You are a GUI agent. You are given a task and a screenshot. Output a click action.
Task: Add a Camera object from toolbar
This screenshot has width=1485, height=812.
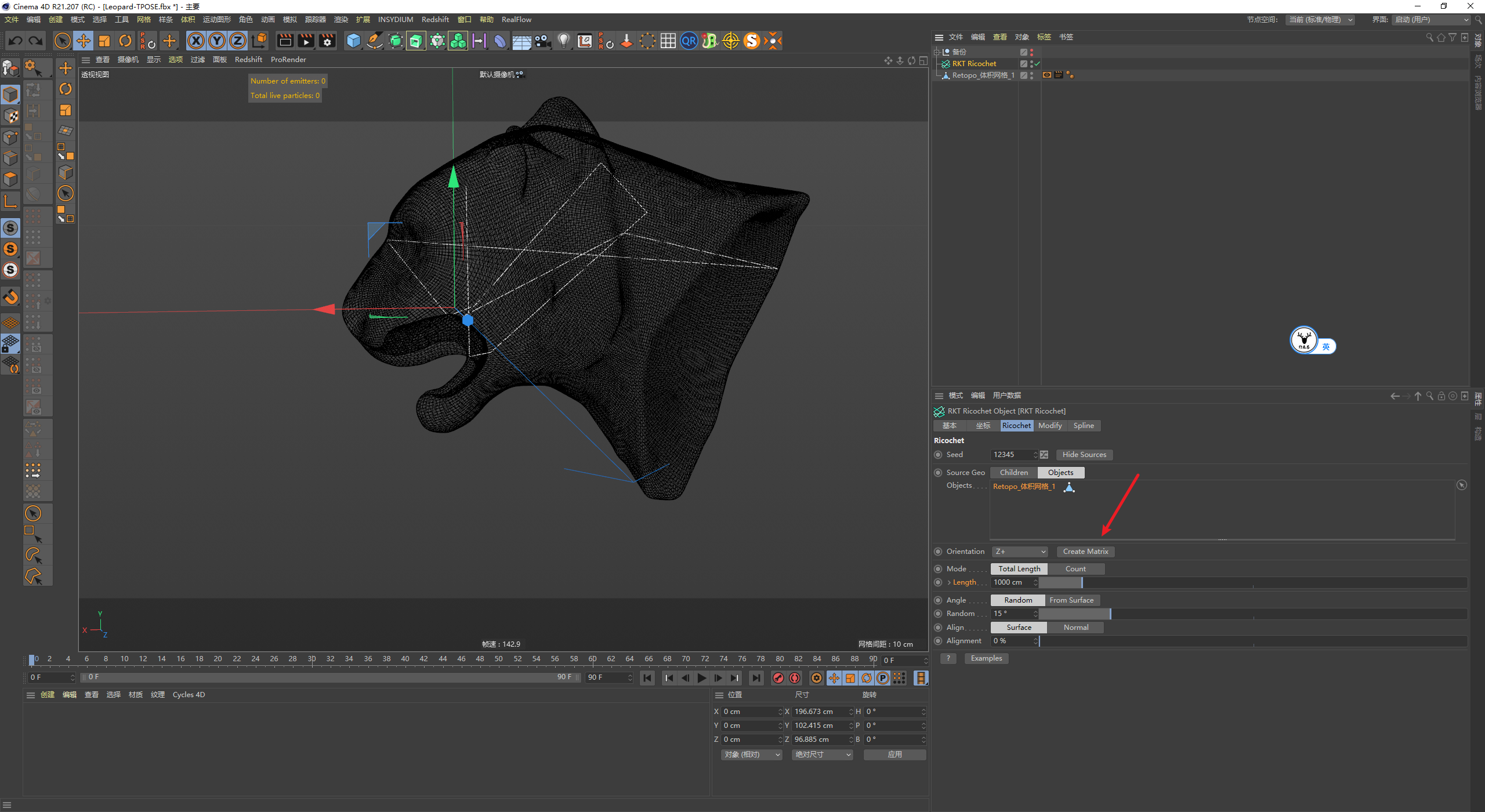(x=542, y=41)
